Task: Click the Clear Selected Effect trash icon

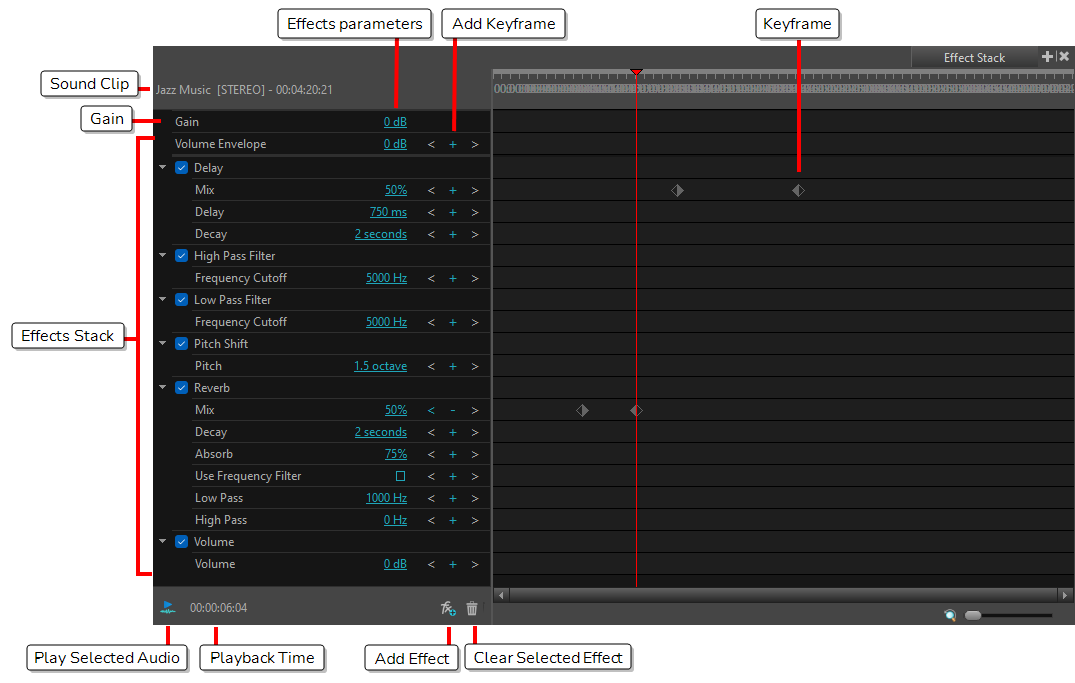Action: point(472,608)
